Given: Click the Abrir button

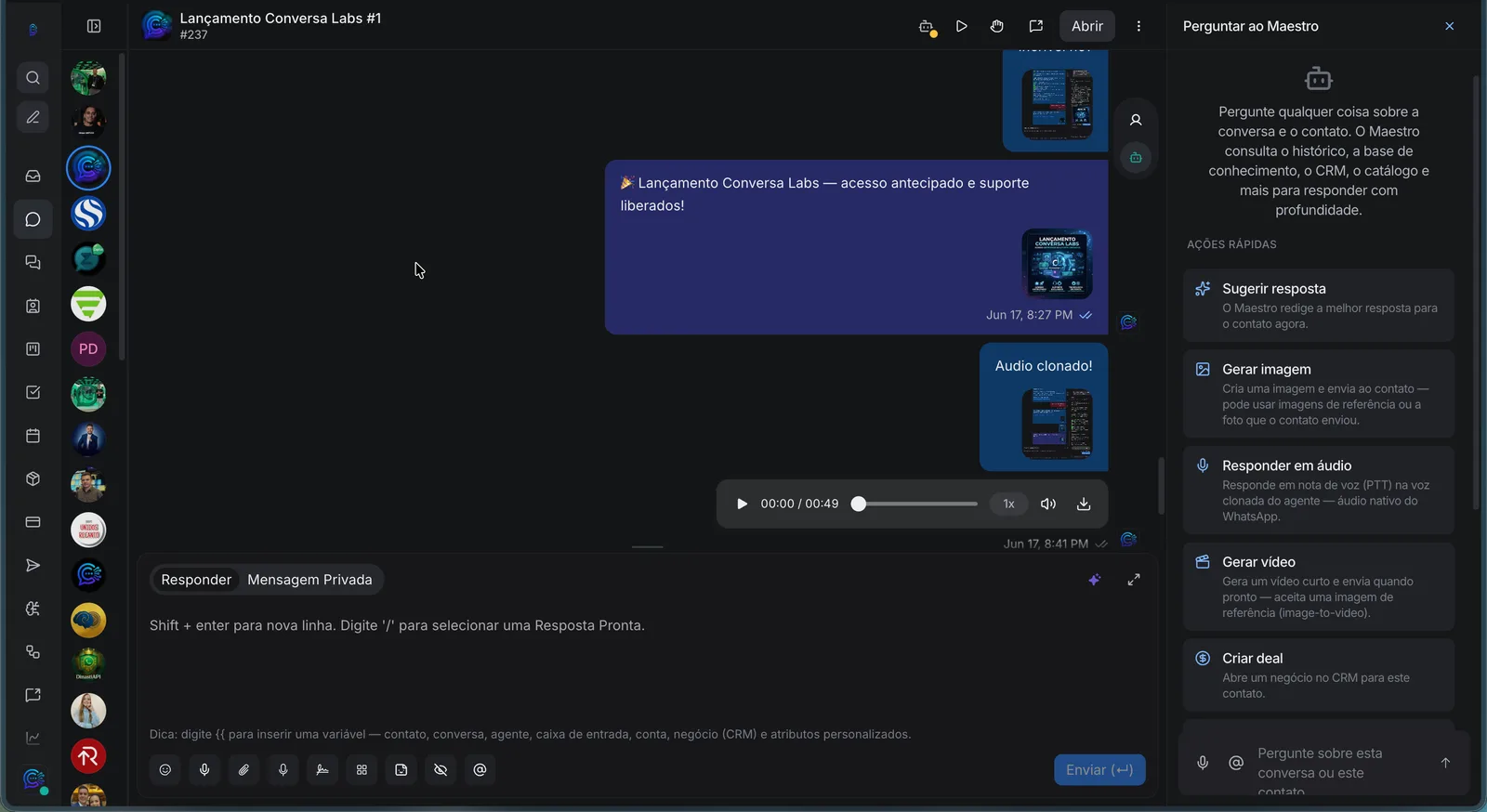Looking at the screenshot, I should 1087,26.
